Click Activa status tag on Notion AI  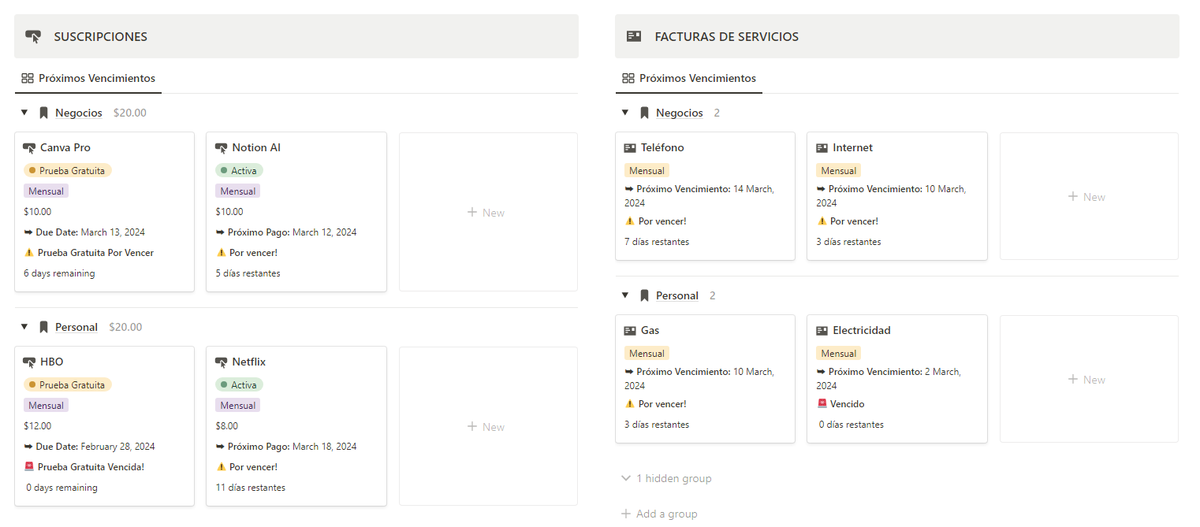pyautogui.click(x=239, y=171)
